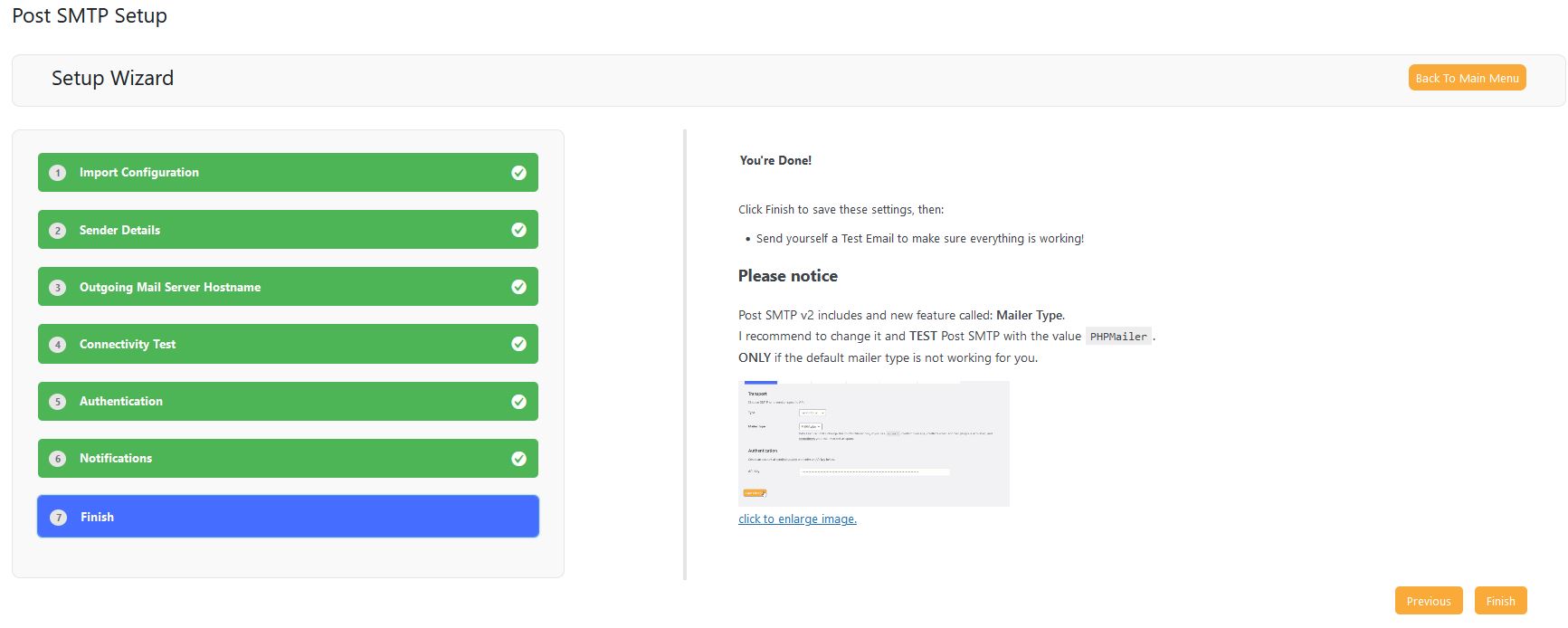
Task: Click checkmark icon on Authentication step
Action: click(519, 402)
